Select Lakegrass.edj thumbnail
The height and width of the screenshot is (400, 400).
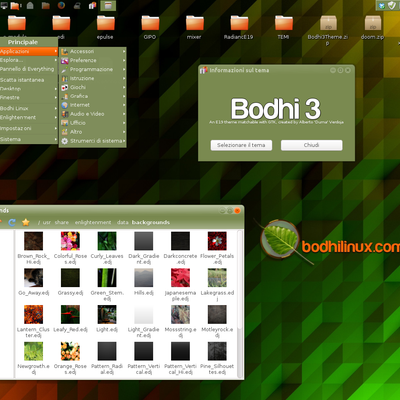(217, 278)
